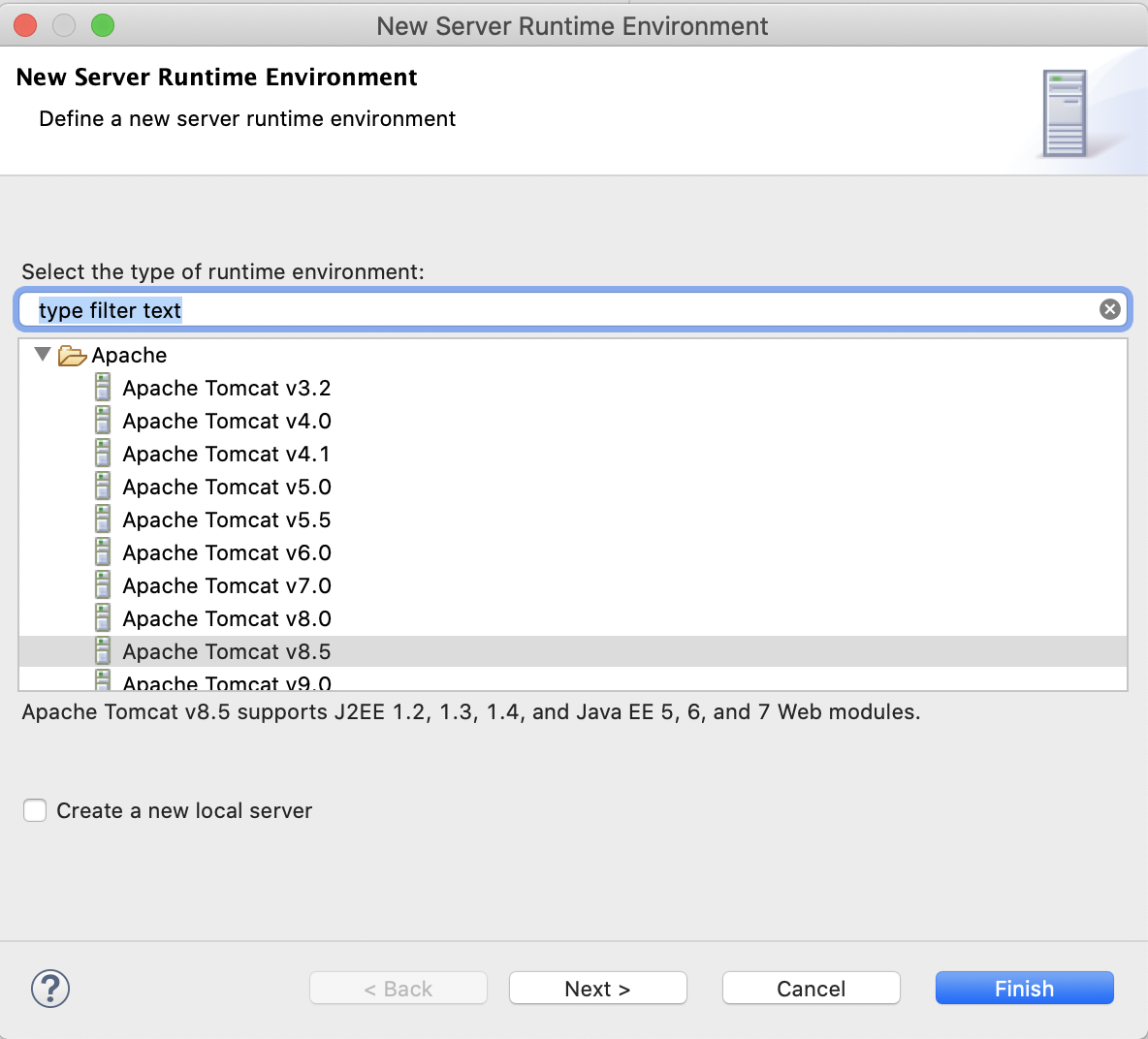Select Apache Tomcat v6.0 runtime
Viewport: 1148px width, 1039px height.
(x=226, y=552)
